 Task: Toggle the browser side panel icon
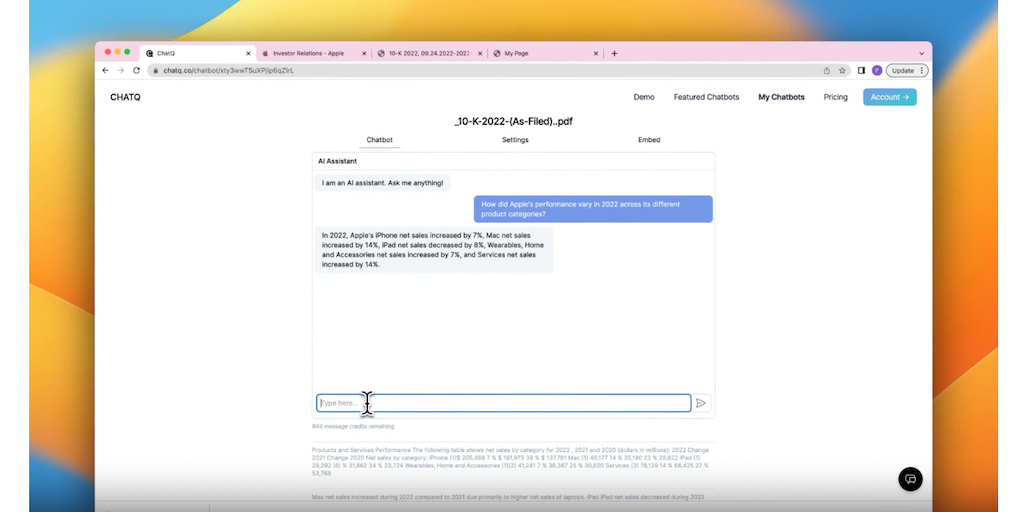pyautogui.click(x=861, y=71)
